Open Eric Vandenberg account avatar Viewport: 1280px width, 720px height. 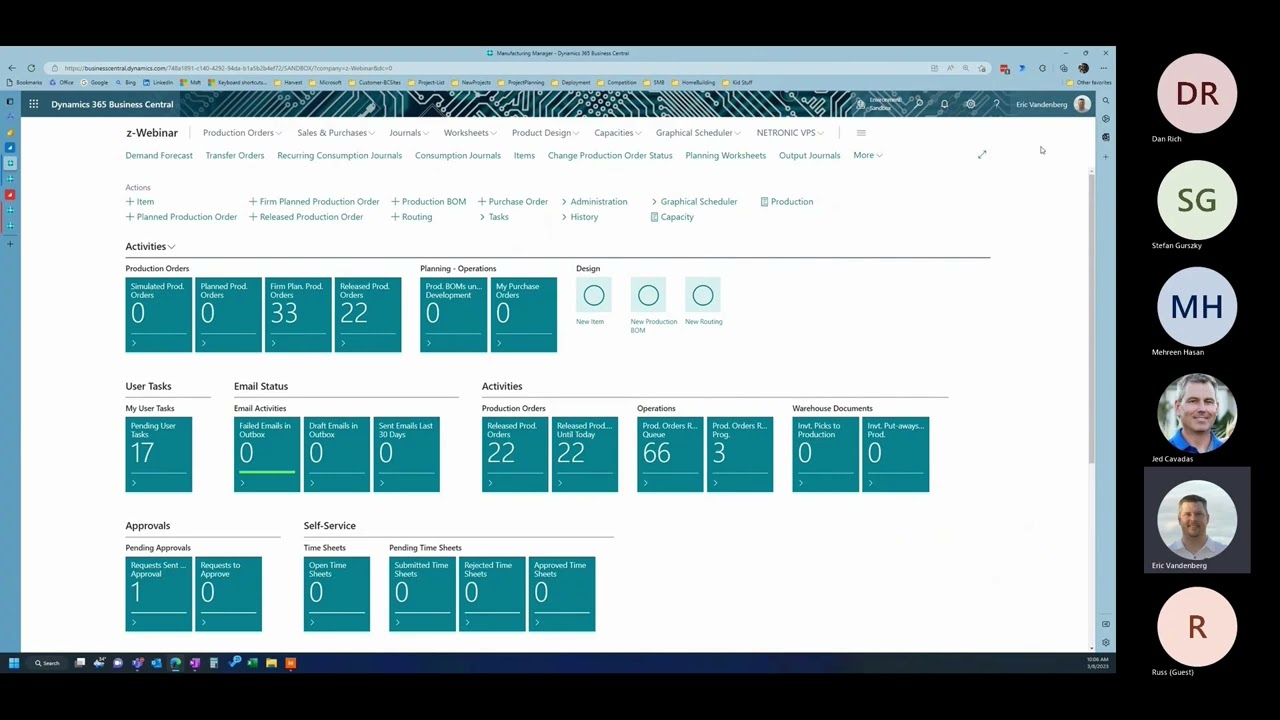coord(1082,104)
